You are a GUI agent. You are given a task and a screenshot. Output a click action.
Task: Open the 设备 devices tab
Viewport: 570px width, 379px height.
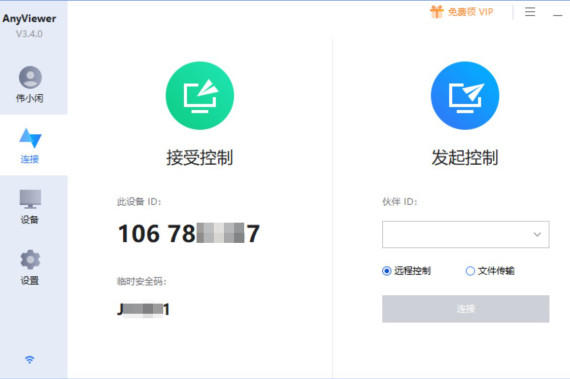(30, 206)
